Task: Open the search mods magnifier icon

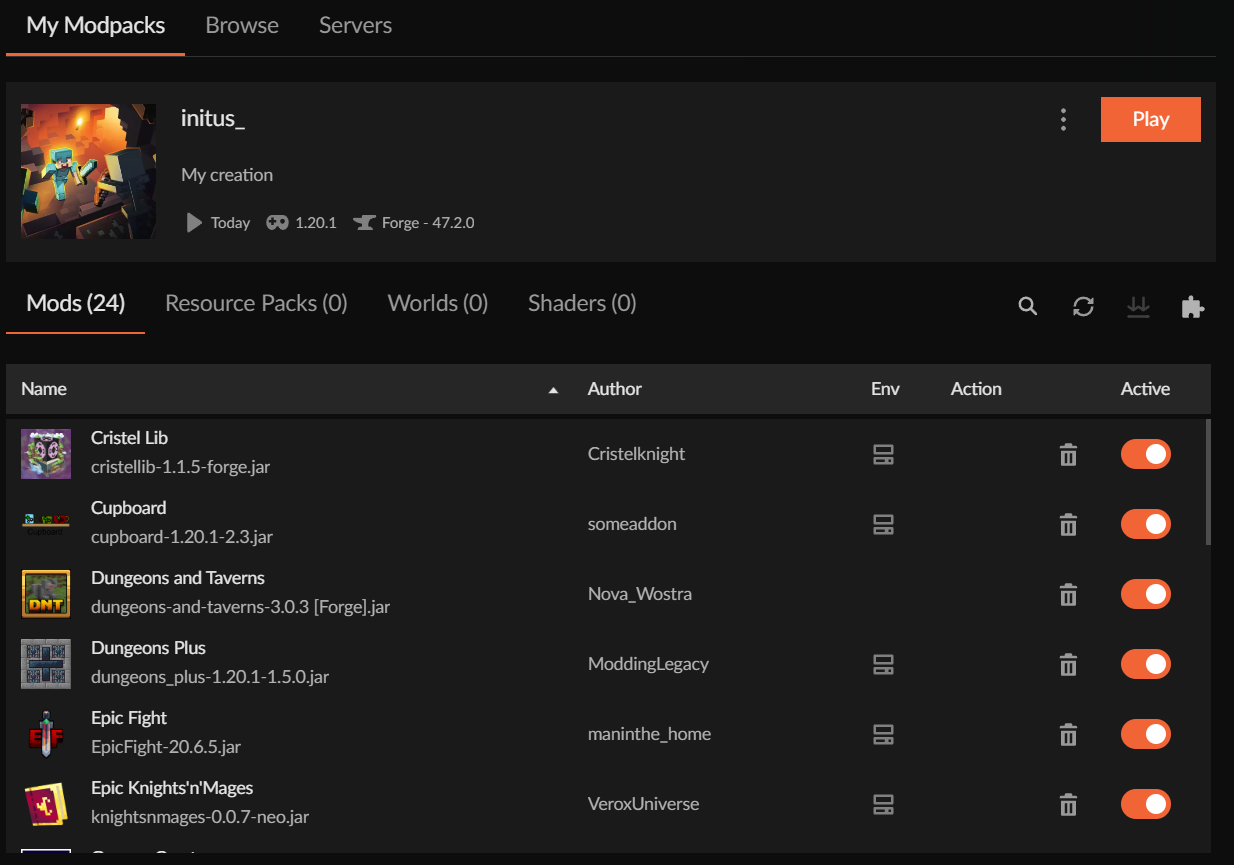Action: coord(1027,306)
